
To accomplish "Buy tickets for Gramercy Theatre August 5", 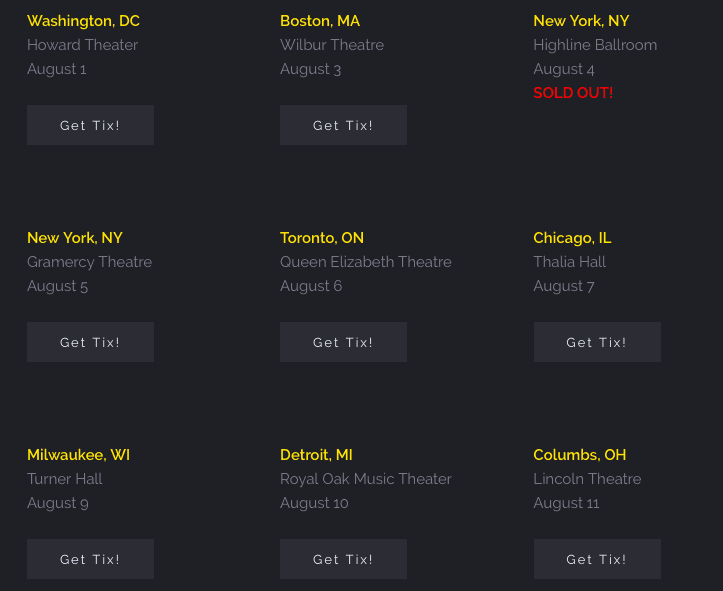I will coord(90,342).
